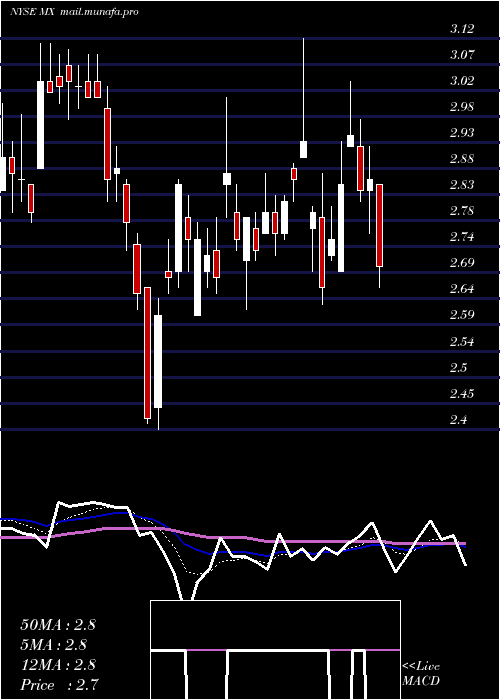Click the 2.78 price axis label
500x700 pixels.
[x=462, y=211]
